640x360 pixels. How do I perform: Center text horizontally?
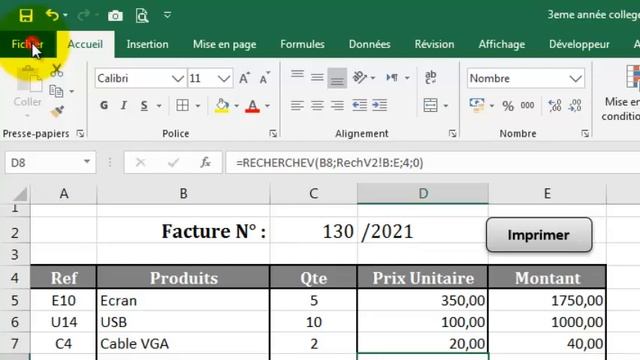coord(317,106)
